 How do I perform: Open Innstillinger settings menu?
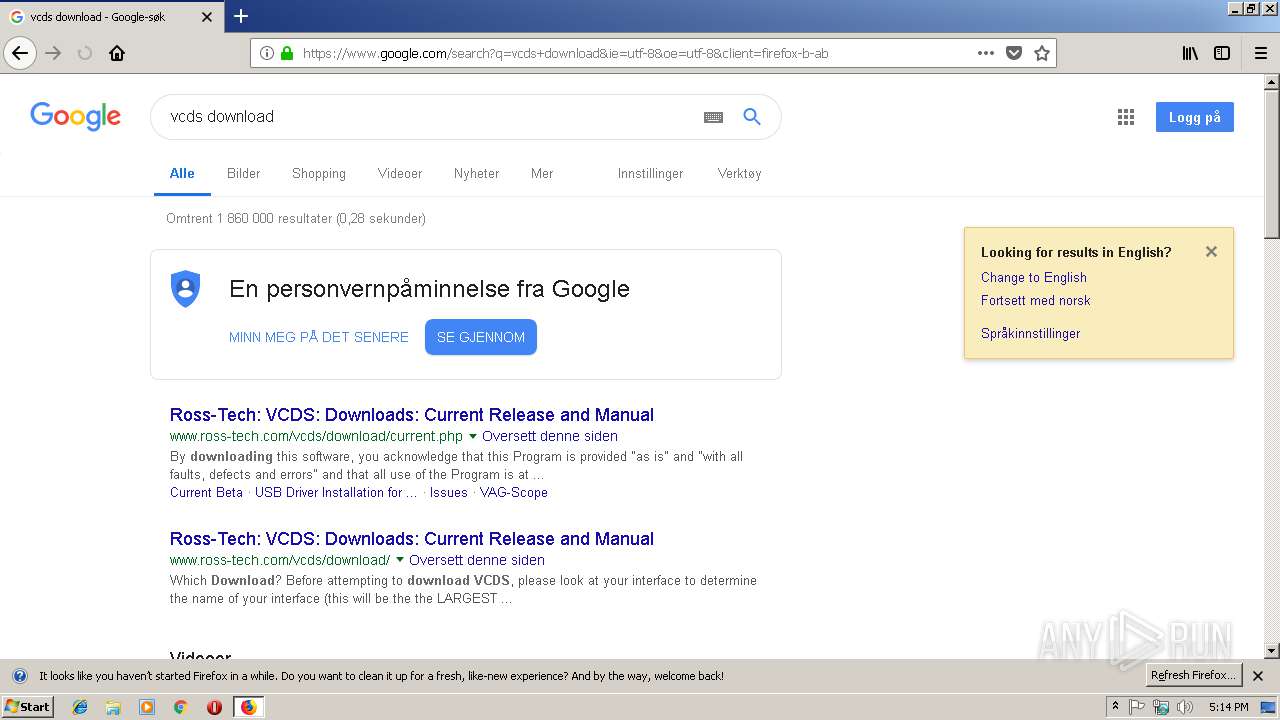click(x=650, y=173)
